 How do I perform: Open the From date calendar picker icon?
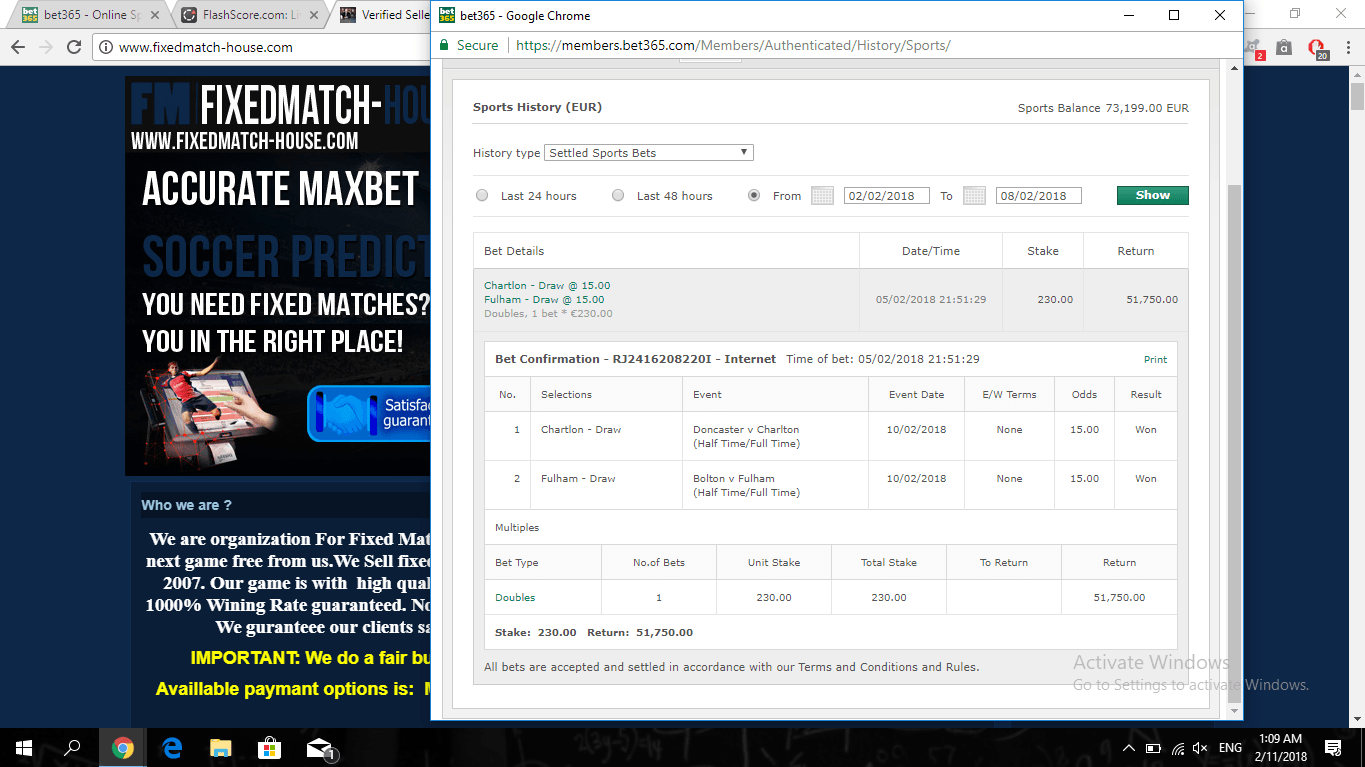click(822, 196)
